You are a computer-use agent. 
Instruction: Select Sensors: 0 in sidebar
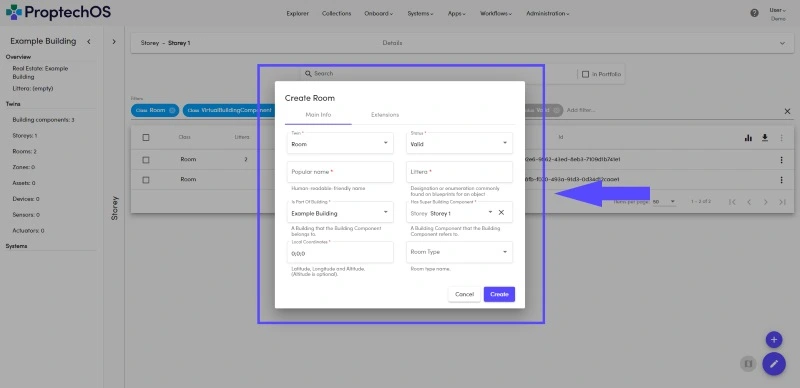pyautogui.click(x=26, y=215)
